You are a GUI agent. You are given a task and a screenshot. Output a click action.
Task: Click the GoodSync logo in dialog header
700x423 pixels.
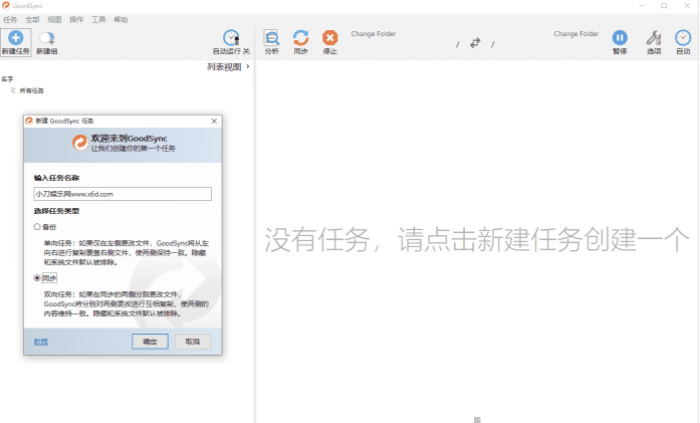(x=80, y=143)
